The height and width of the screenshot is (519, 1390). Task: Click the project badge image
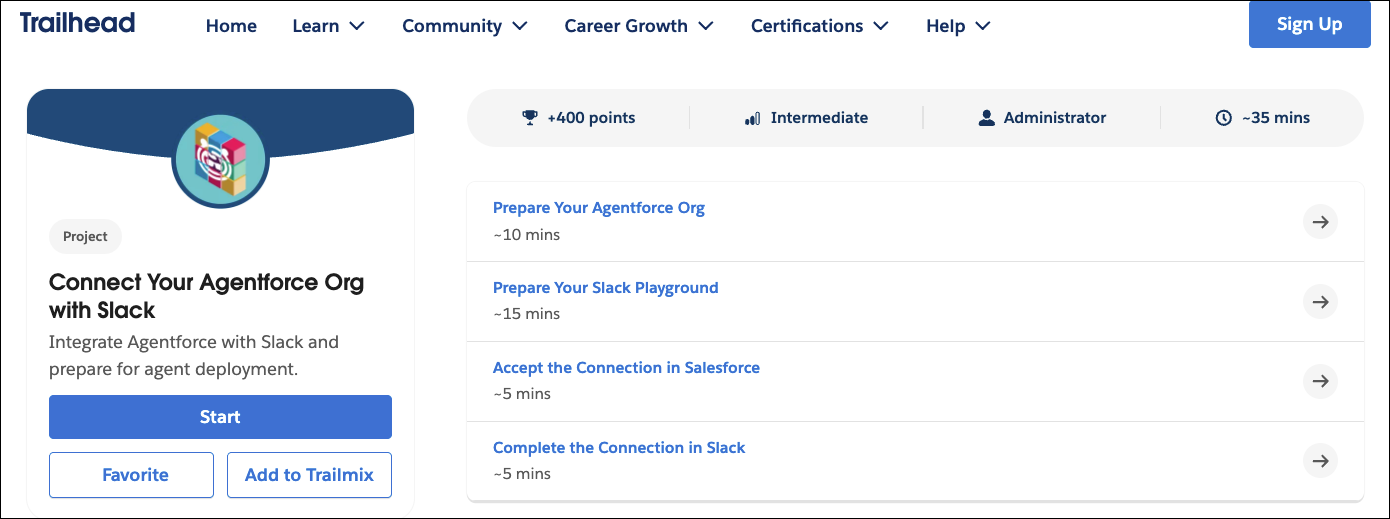220,161
